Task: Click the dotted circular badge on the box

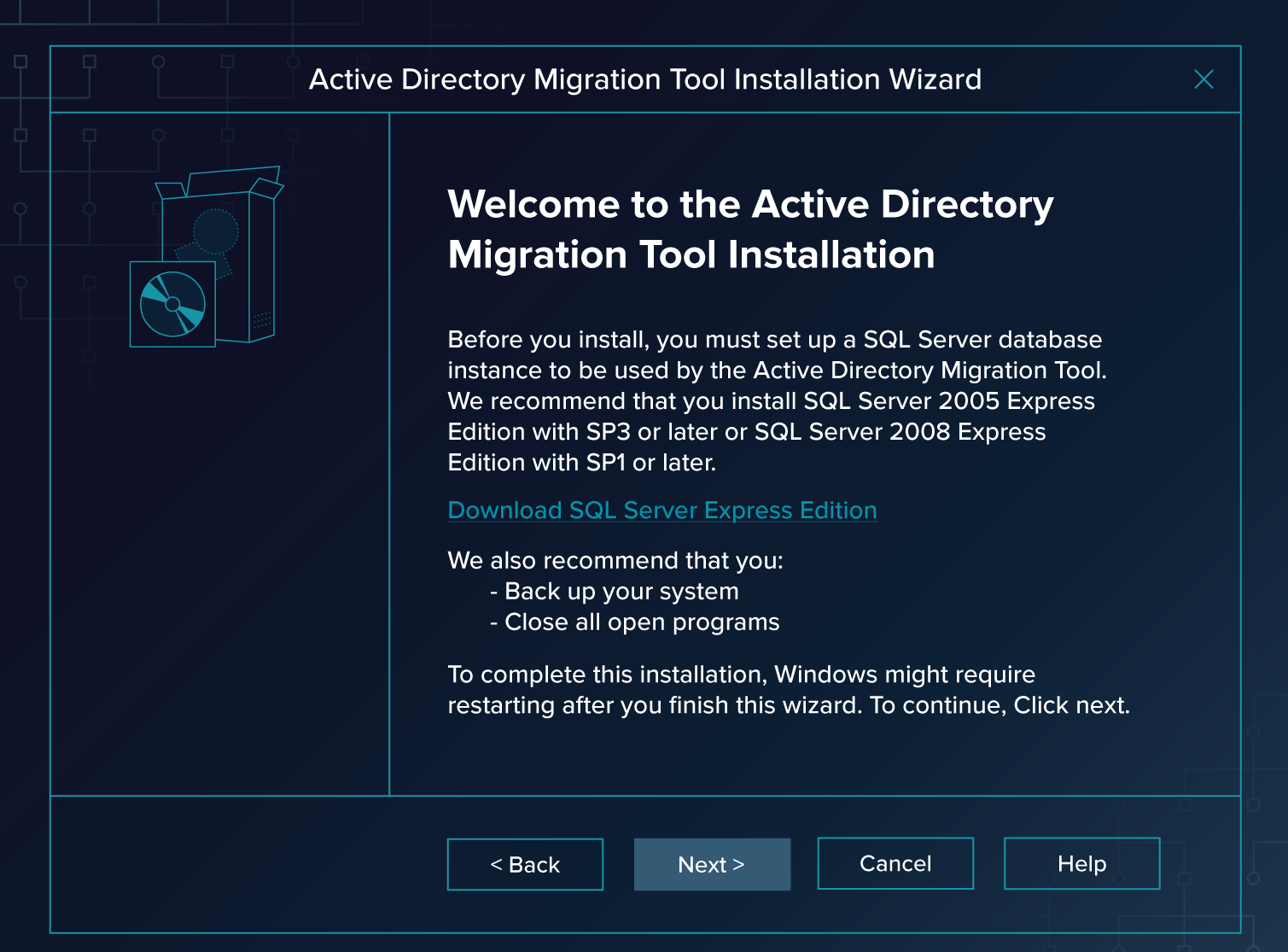Action: click(215, 231)
